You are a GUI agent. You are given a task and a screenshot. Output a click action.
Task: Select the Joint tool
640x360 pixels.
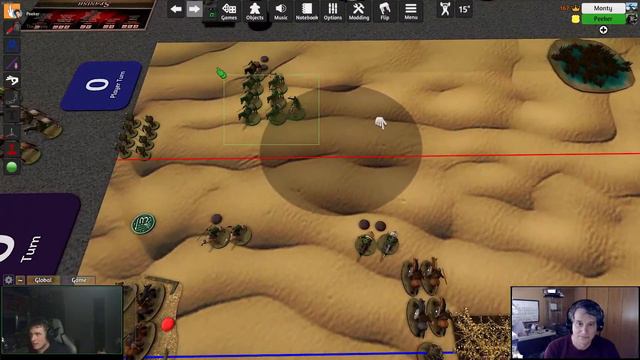tap(12, 98)
